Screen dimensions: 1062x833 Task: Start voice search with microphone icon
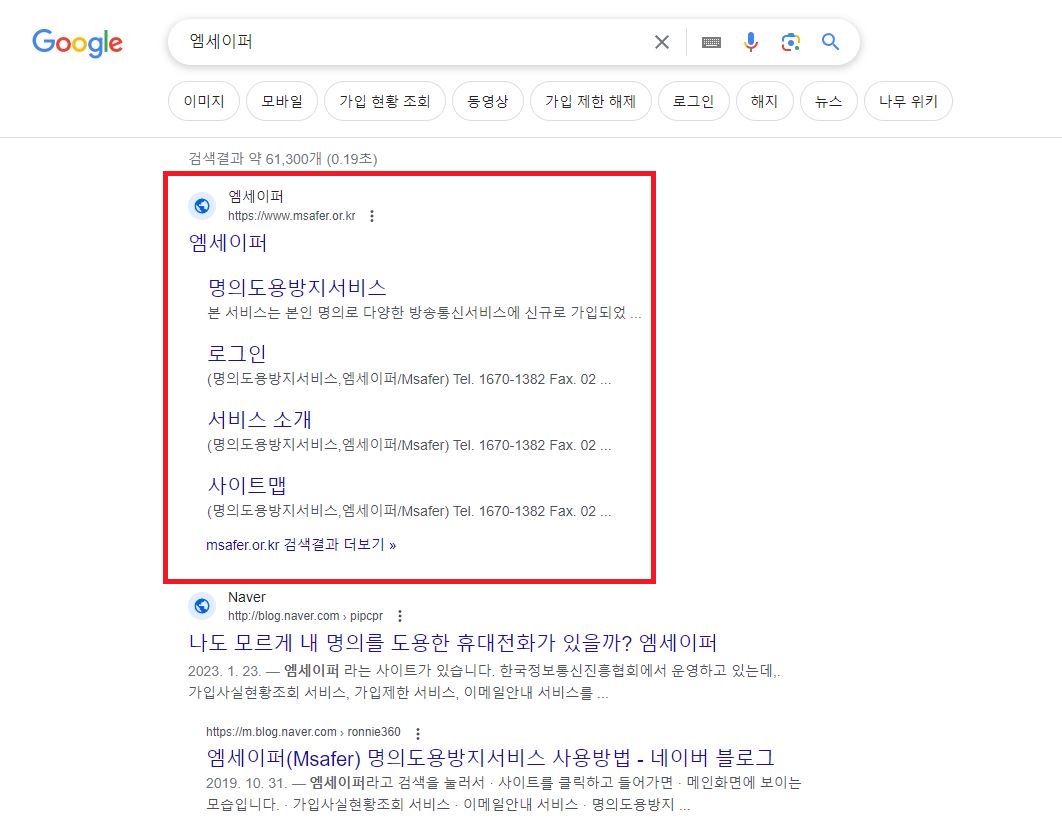(x=750, y=42)
